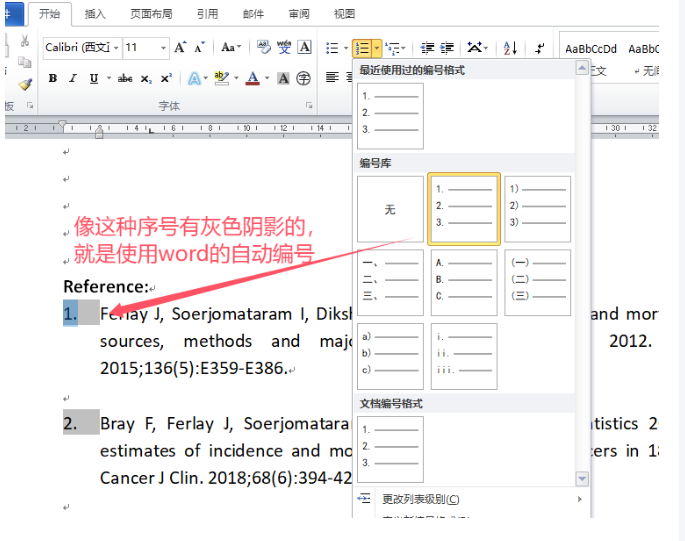Apply Superscript formatting
This screenshot has height=541, width=685.
tap(166, 79)
